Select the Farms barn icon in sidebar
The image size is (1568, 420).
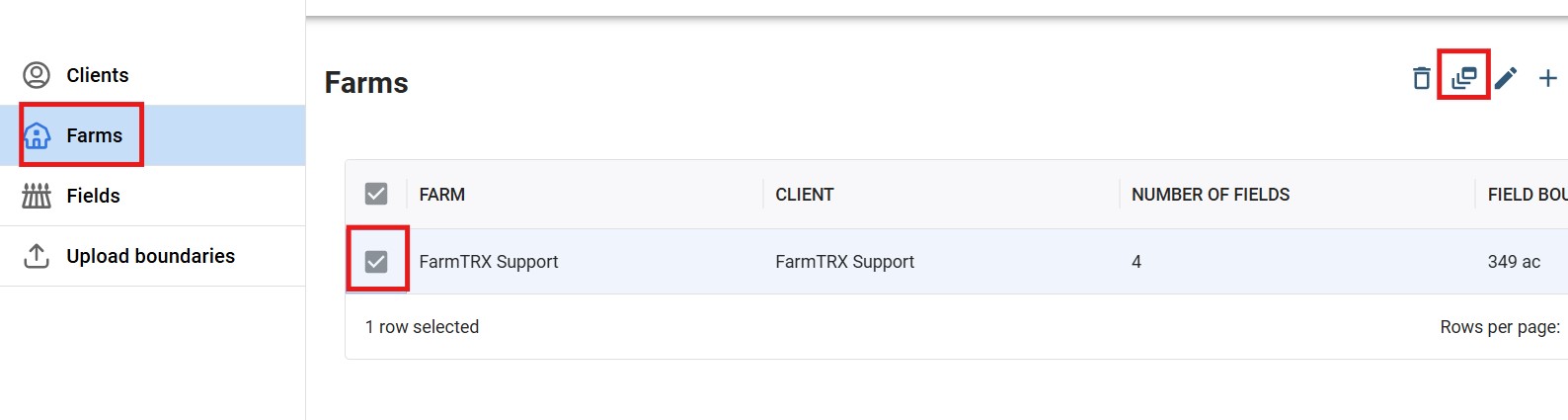coord(37,135)
